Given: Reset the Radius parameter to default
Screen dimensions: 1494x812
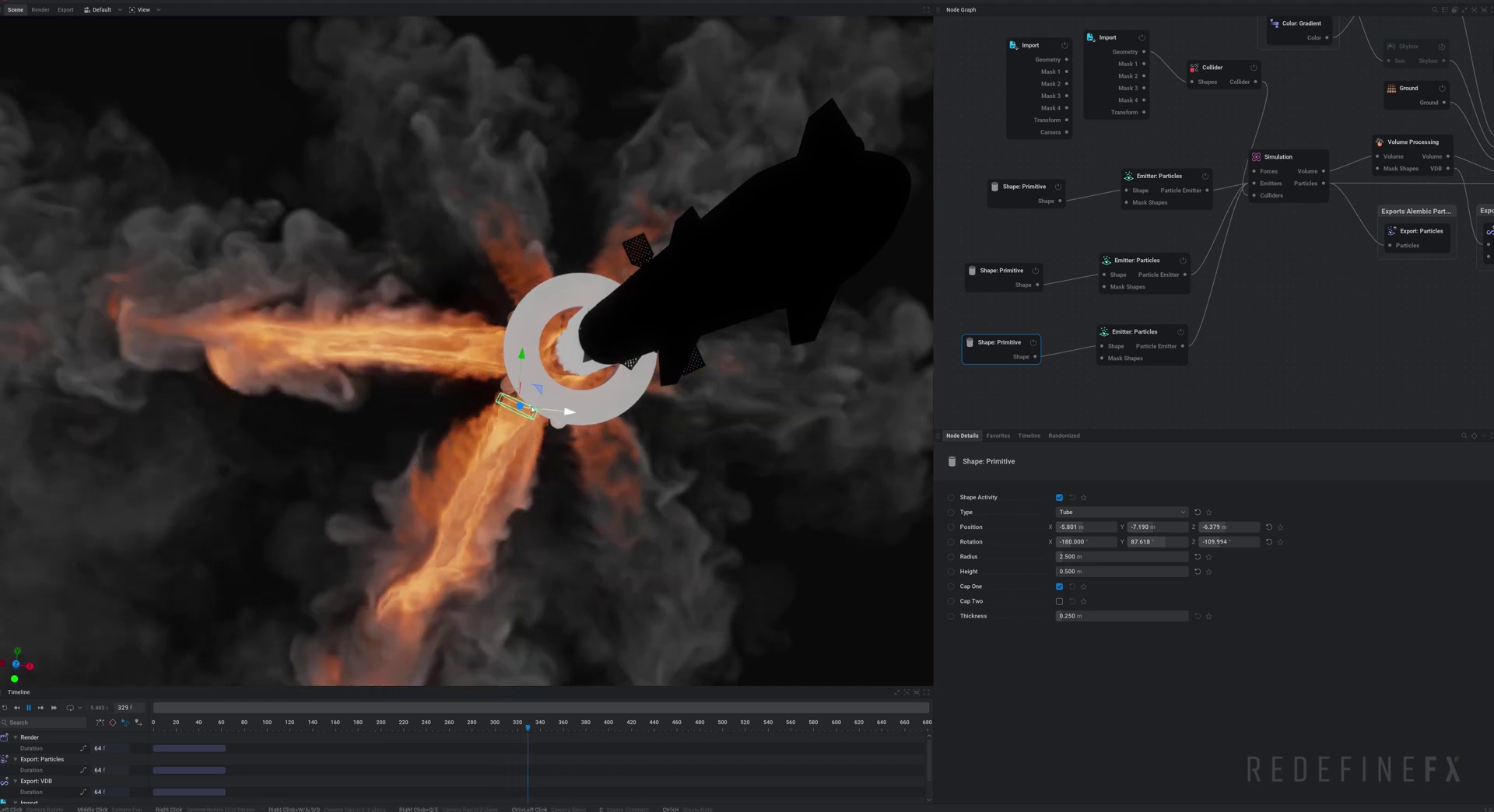Looking at the screenshot, I should pos(1198,557).
